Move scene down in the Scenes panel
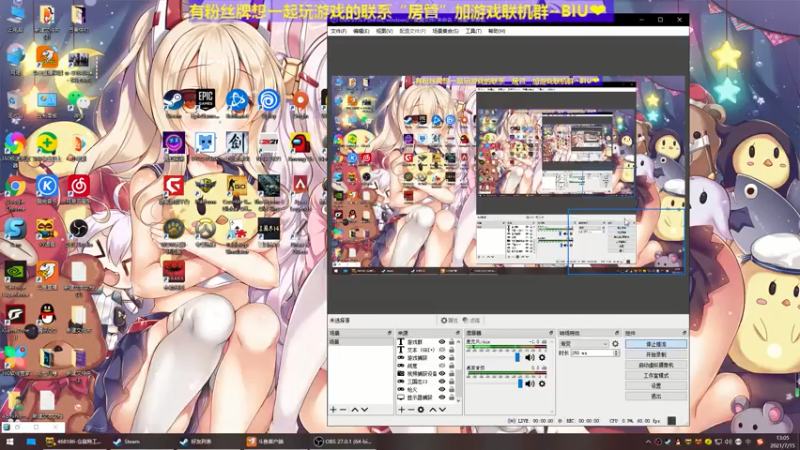 click(x=365, y=410)
